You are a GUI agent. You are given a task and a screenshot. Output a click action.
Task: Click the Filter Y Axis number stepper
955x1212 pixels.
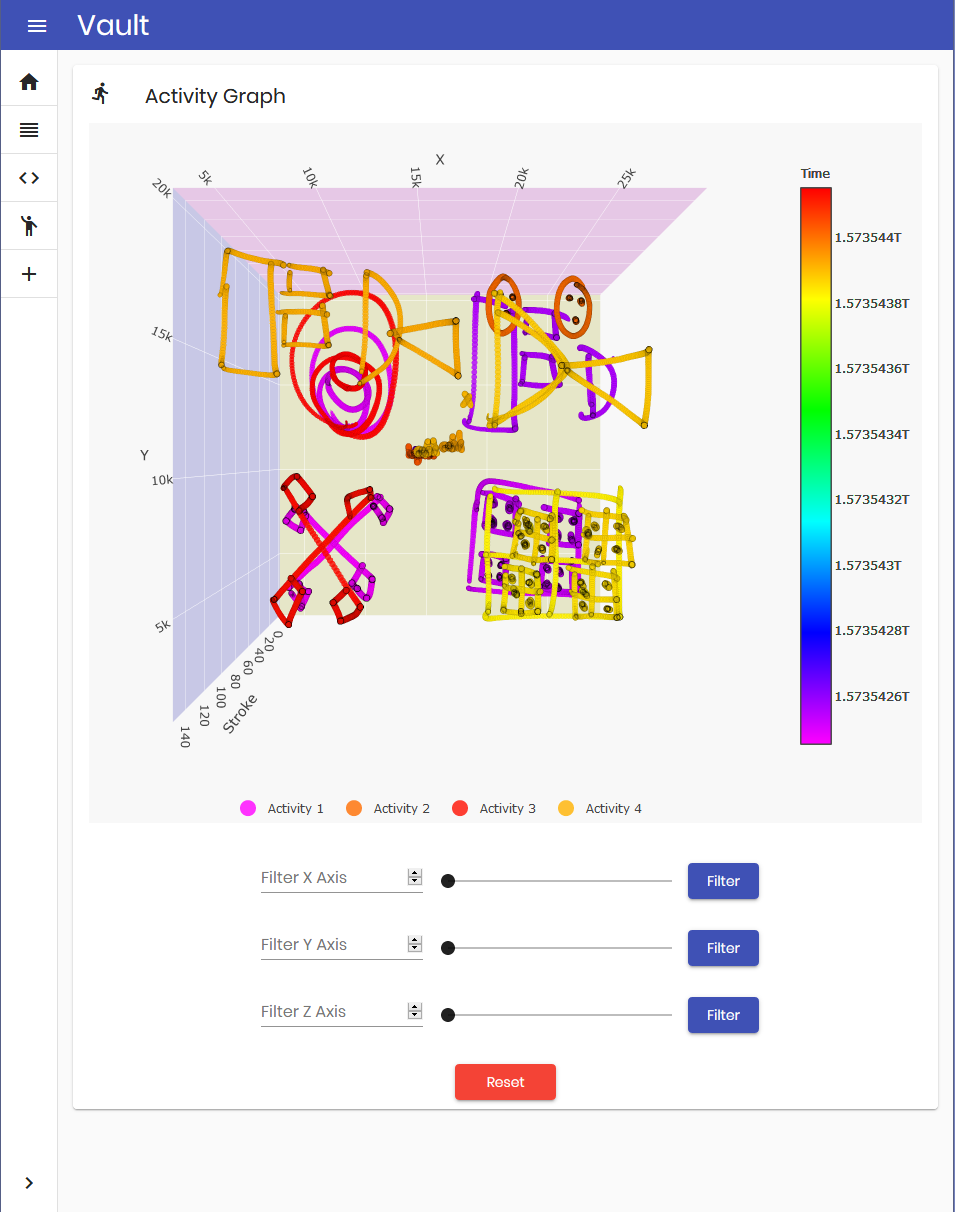415,945
